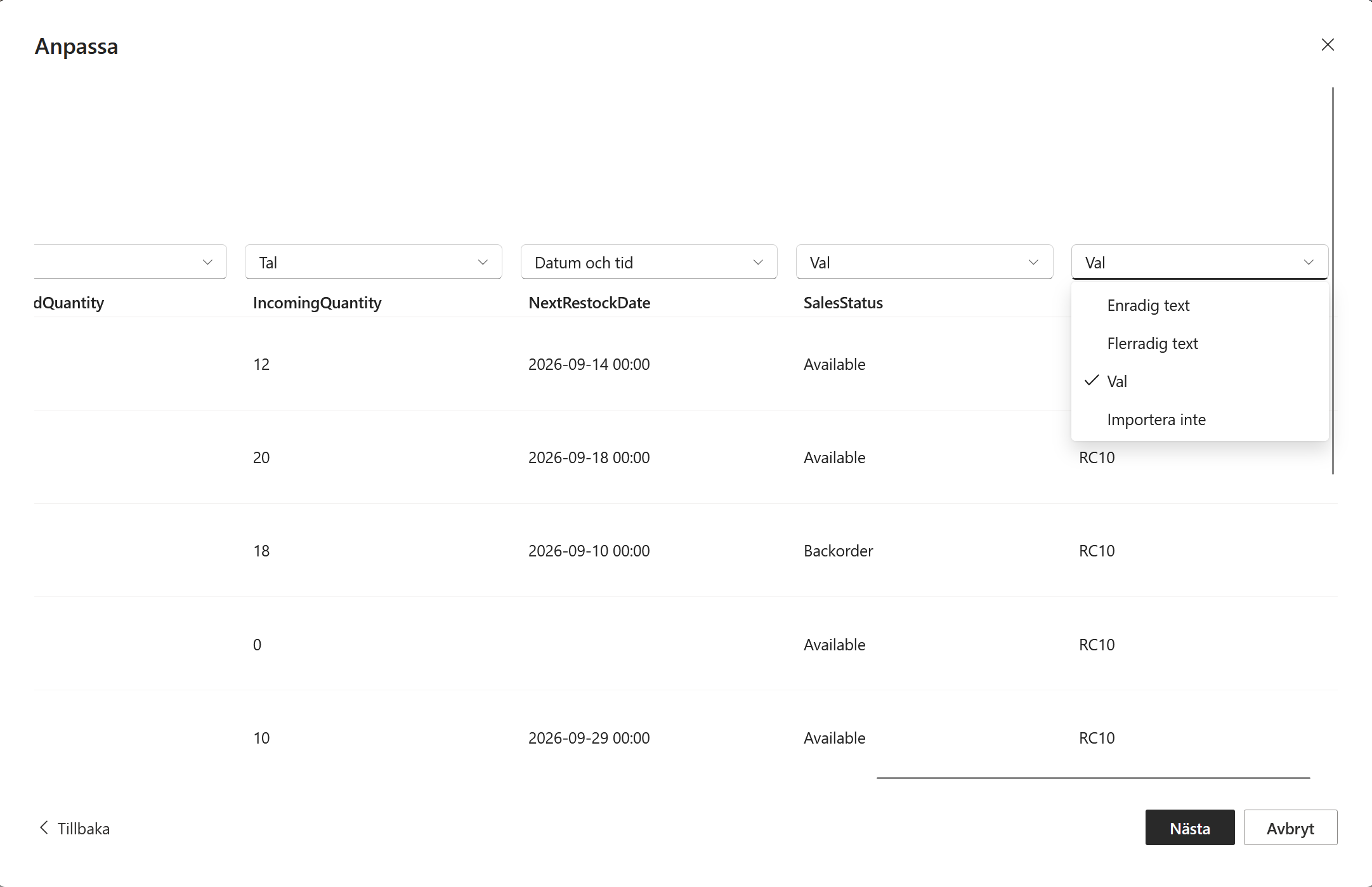This screenshot has height=887, width=1372.
Task: Click the vertical scrollbar on the right edge
Action: click(x=1333, y=280)
